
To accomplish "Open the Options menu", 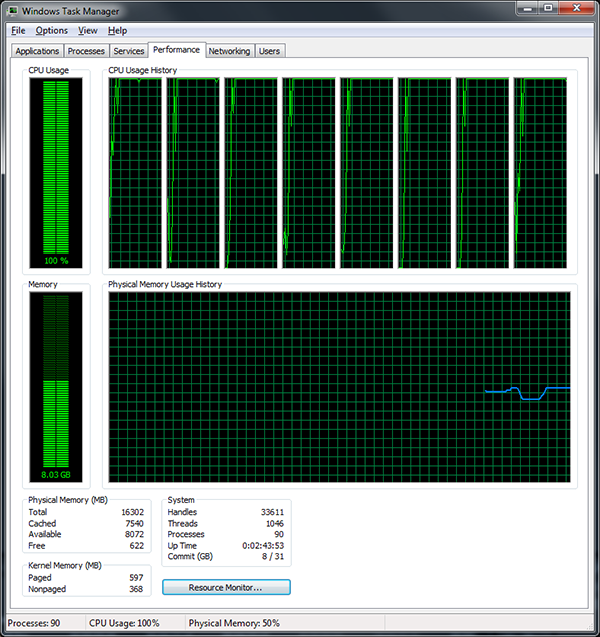I will [52, 30].
